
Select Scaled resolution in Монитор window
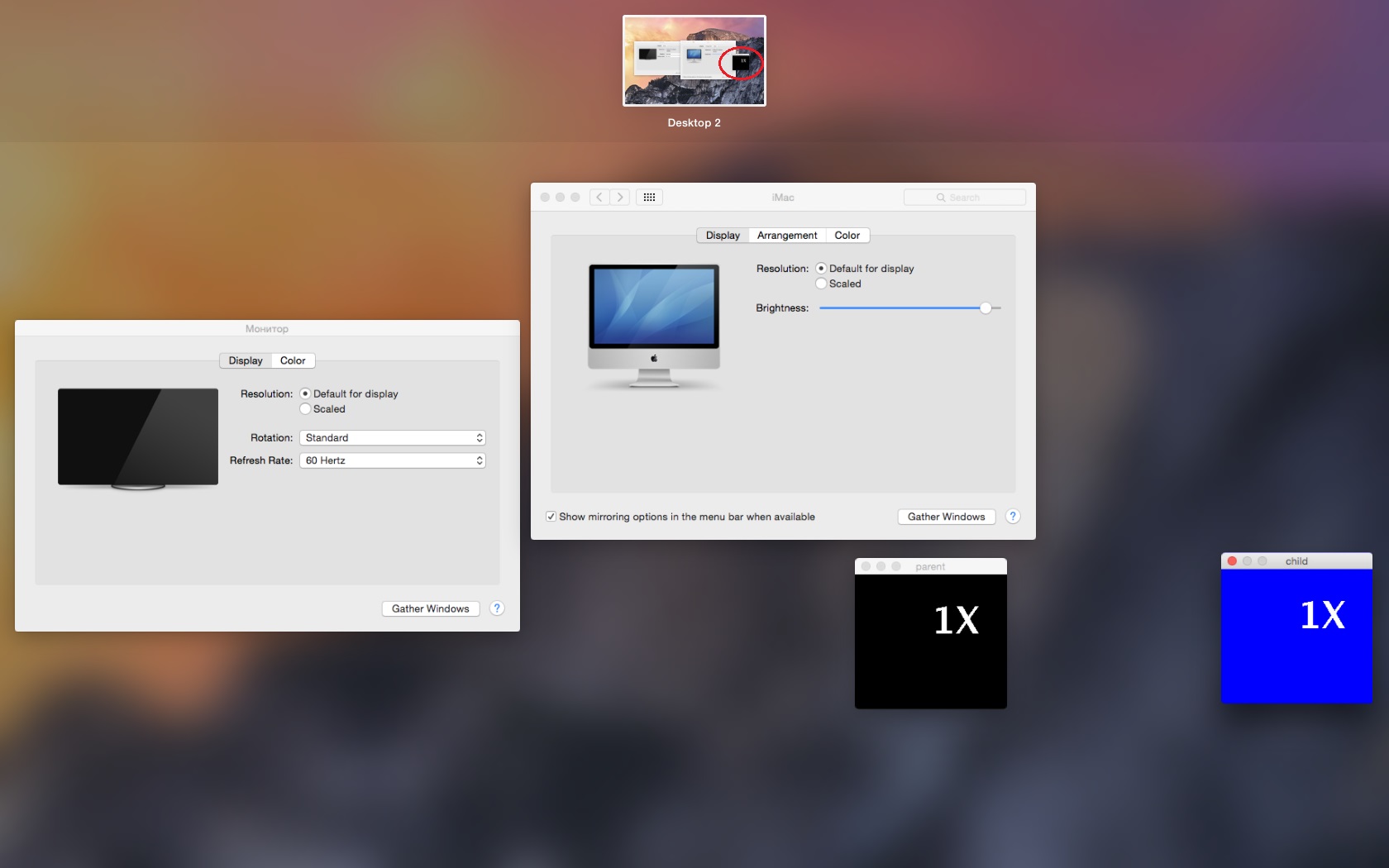coord(305,409)
